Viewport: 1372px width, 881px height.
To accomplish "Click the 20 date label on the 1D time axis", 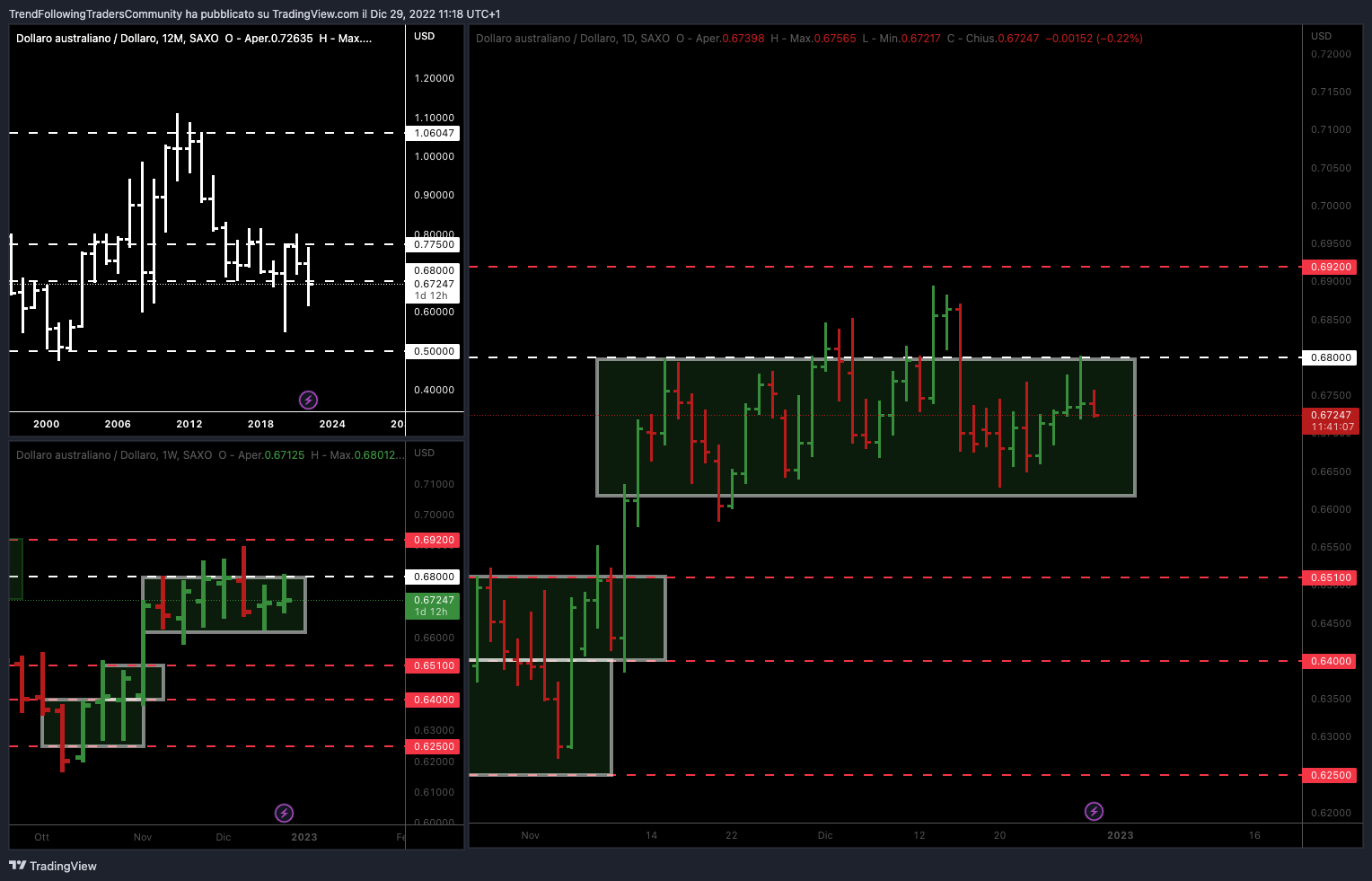I will pyautogui.click(x=1000, y=835).
